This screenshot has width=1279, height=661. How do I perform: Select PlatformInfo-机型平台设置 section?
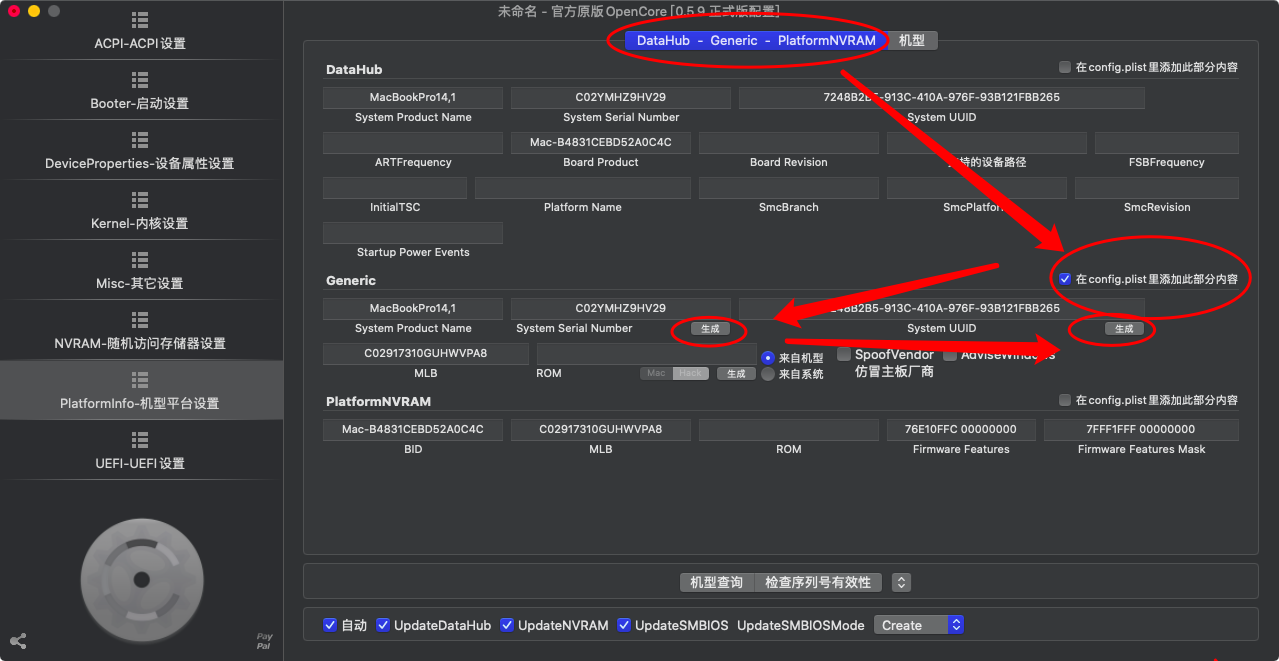[x=140, y=391]
